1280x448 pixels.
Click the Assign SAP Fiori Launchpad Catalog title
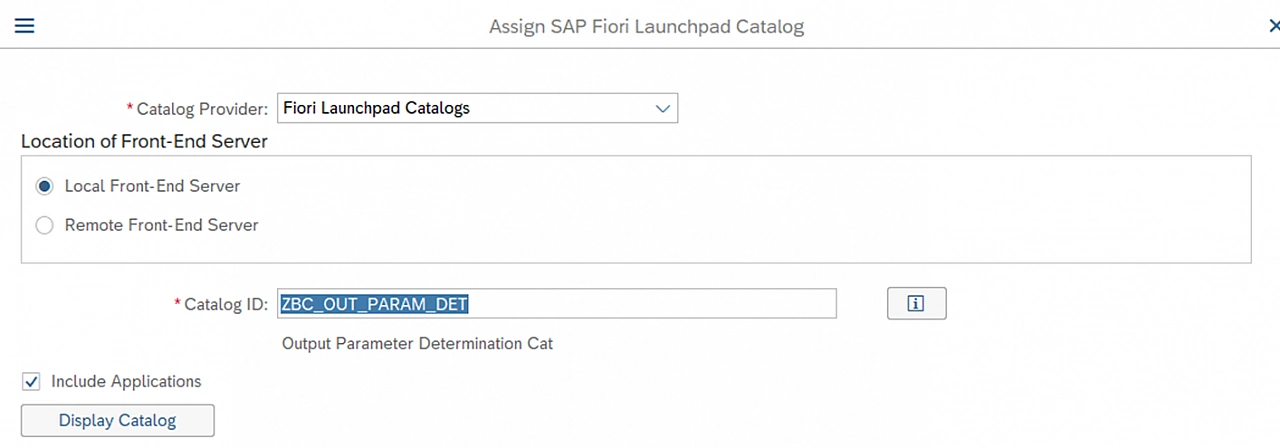click(x=646, y=27)
